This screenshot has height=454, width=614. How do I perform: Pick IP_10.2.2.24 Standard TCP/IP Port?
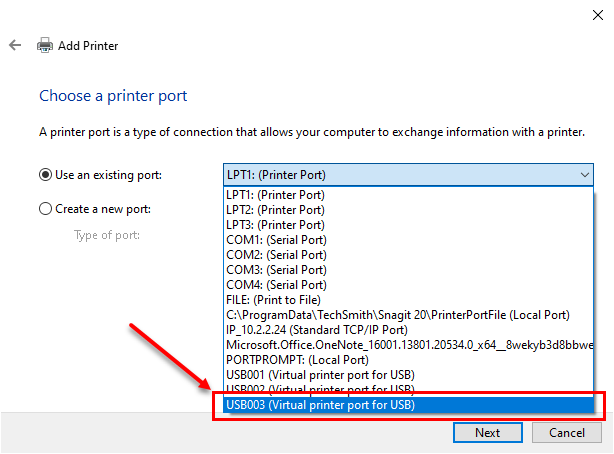pos(408,330)
